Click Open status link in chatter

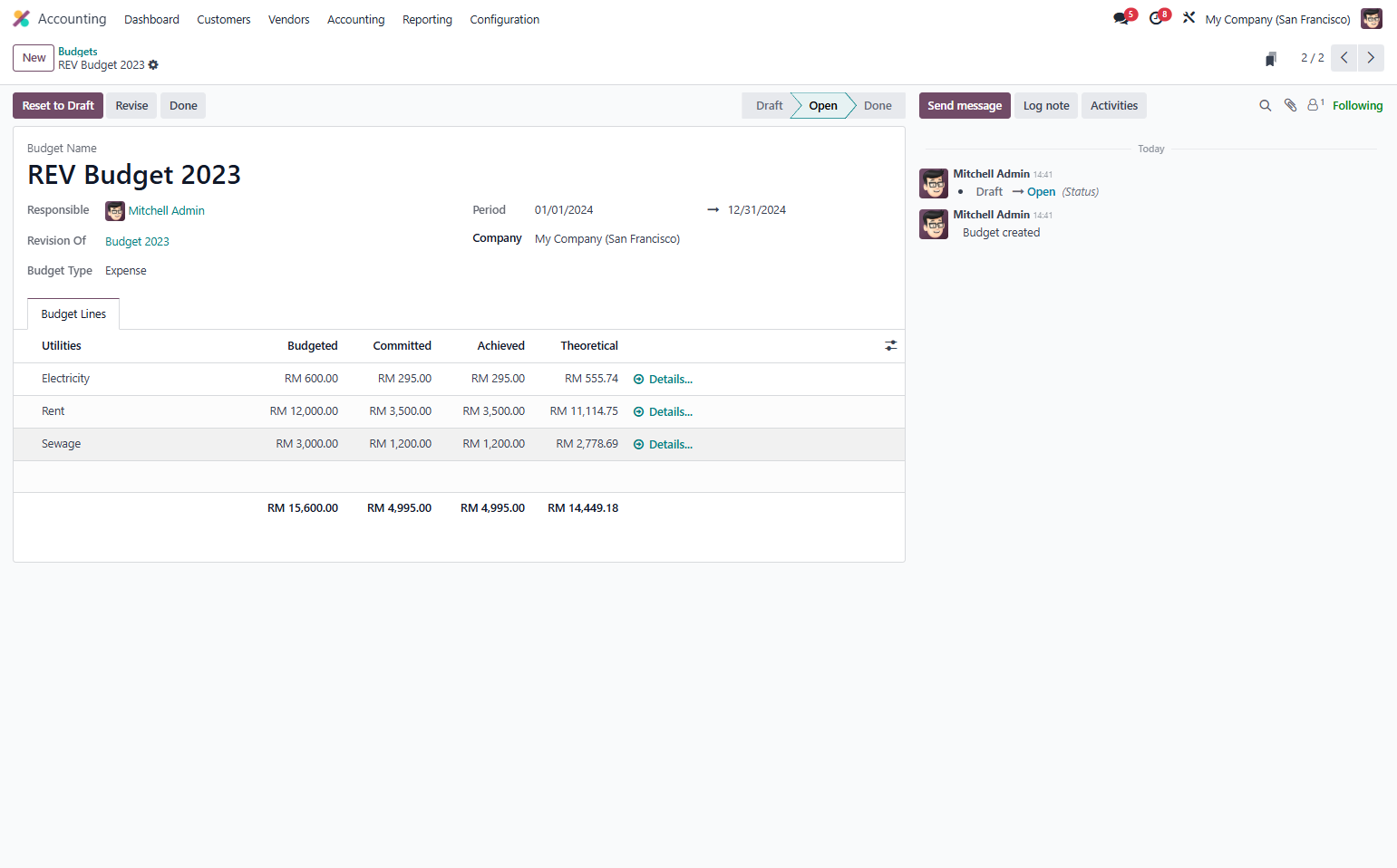(x=1041, y=192)
